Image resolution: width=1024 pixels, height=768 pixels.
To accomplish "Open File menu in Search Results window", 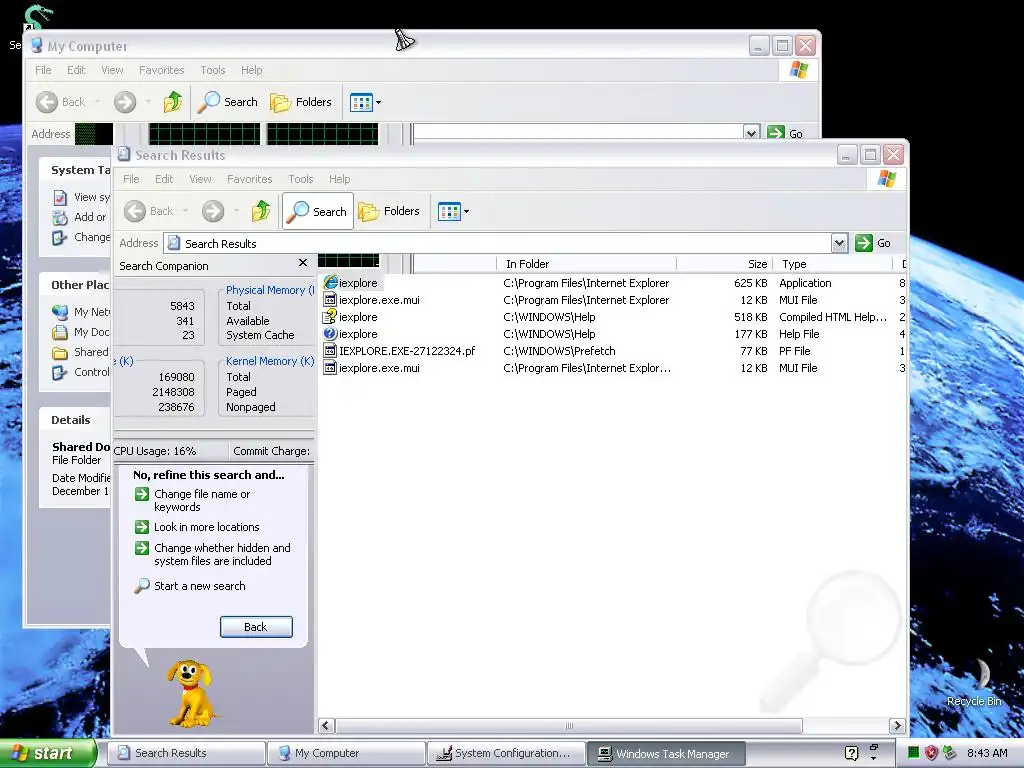I will (131, 179).
